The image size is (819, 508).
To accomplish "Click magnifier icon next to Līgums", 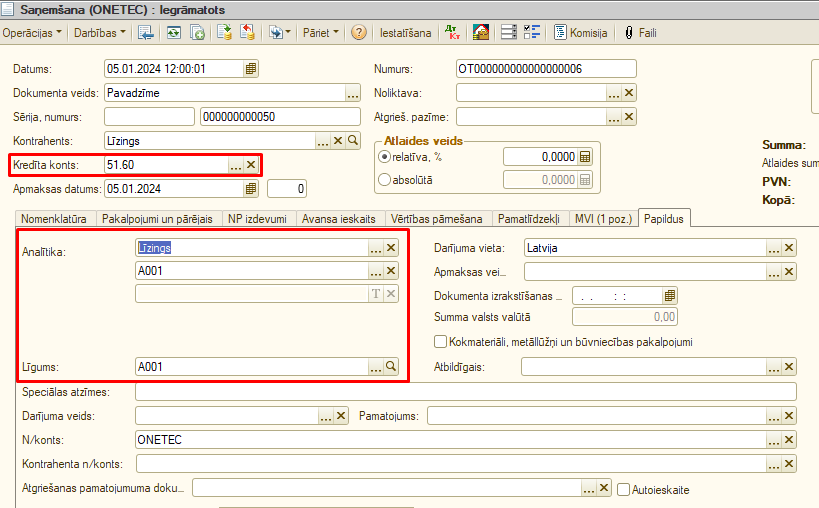I will [391, 367].
